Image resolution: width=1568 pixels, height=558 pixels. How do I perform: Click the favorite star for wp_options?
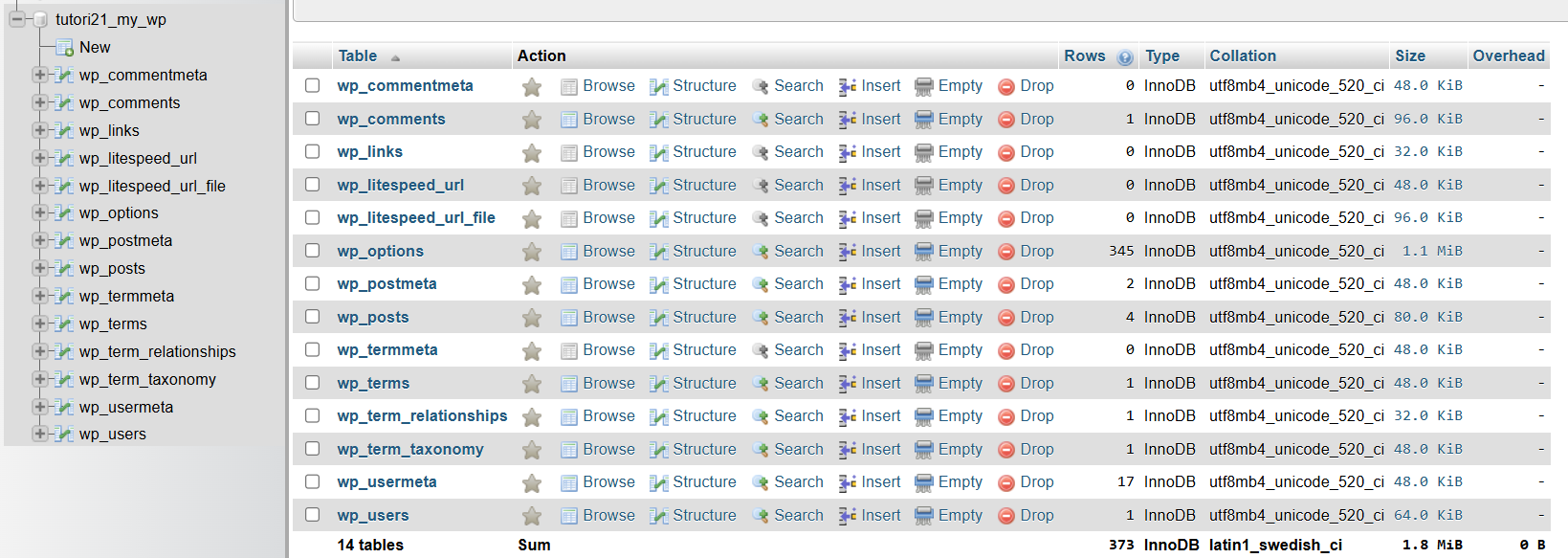coord(532,252)
